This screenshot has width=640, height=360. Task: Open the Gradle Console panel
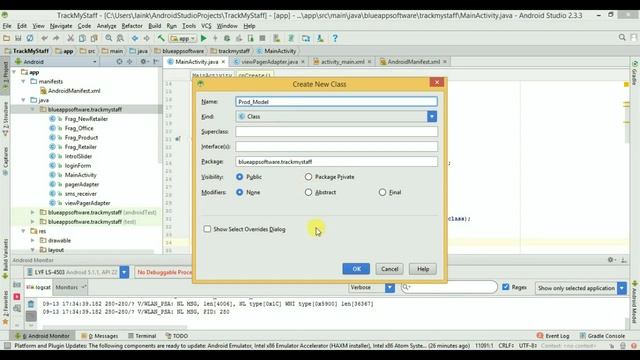pyautogui.click(x=602, y=336)
